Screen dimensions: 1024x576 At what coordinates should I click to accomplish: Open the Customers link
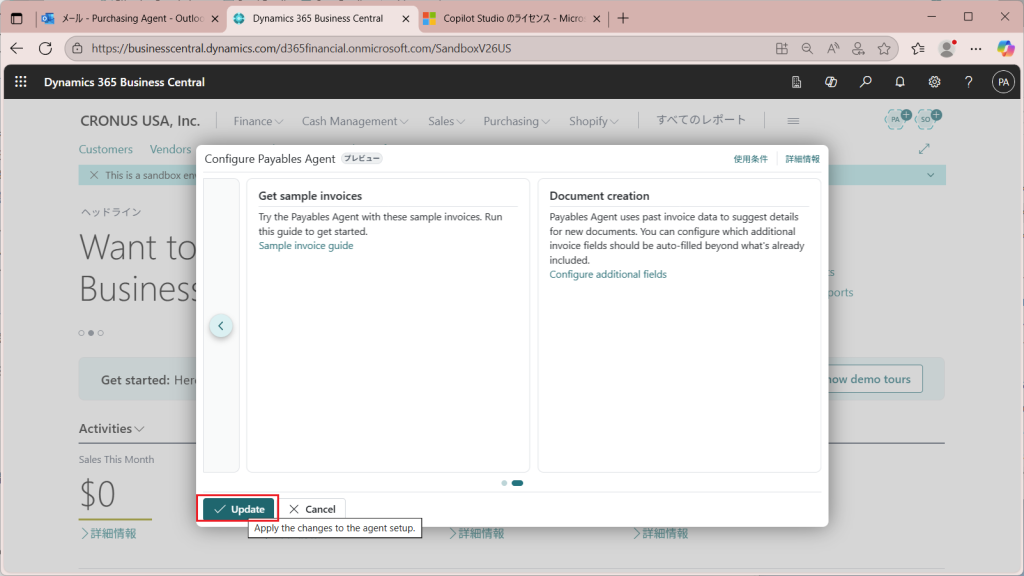106,149
